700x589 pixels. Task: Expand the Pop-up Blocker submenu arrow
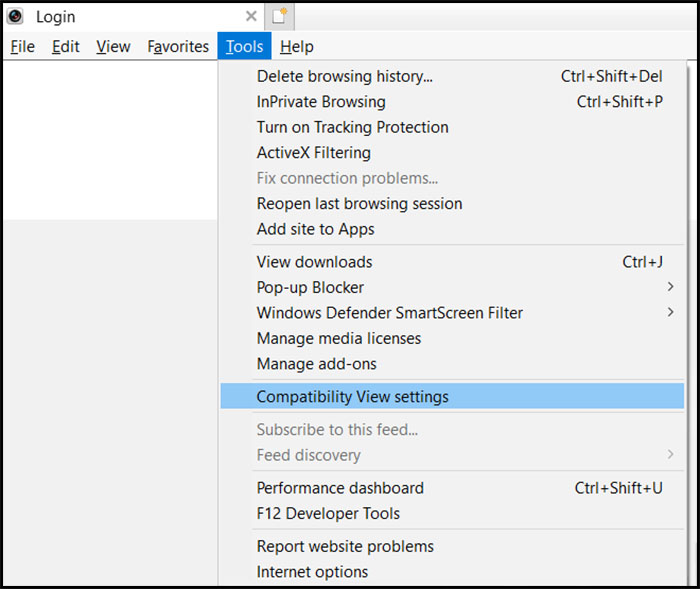point(670,287)
